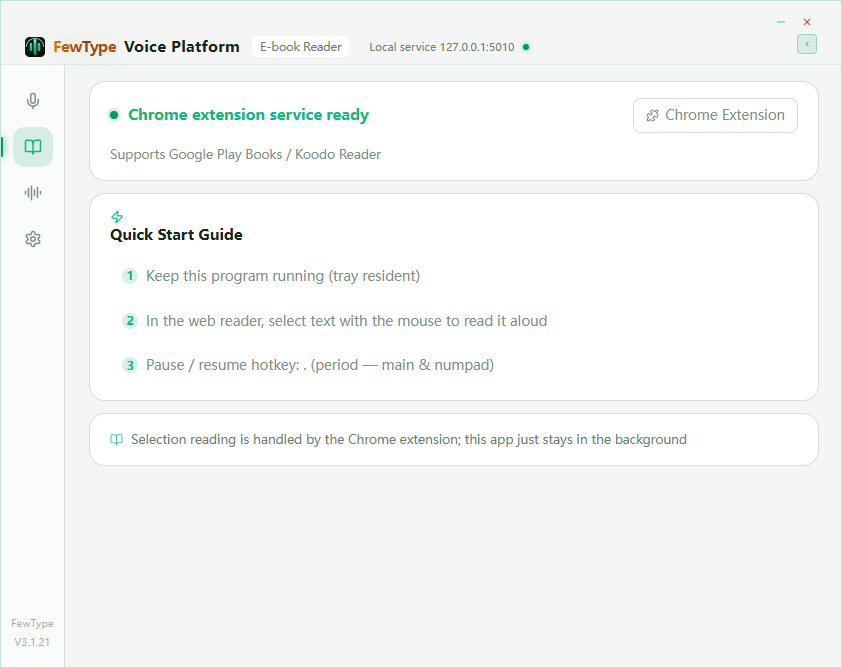The width and height of the screenshot is (842, 668).
Task: Select the E-book reader sidebar icon
Action: [x=33, y=147]
